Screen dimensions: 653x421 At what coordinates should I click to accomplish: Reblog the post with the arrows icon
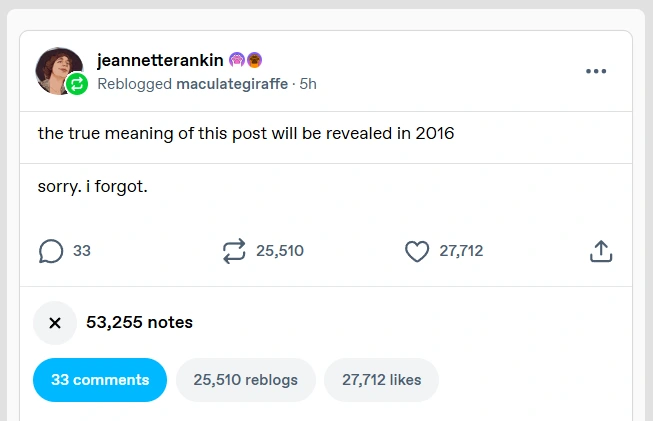[234, 251]
